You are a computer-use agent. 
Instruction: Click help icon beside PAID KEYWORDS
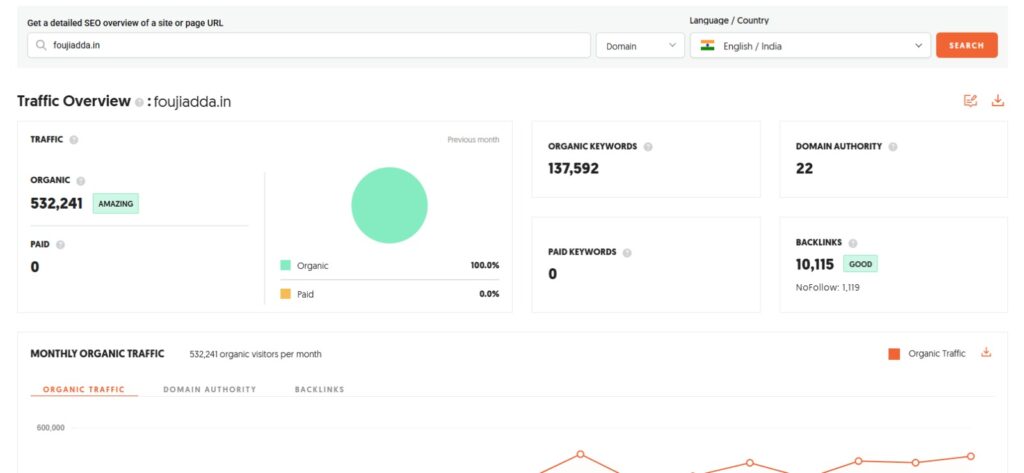point(627,253)
